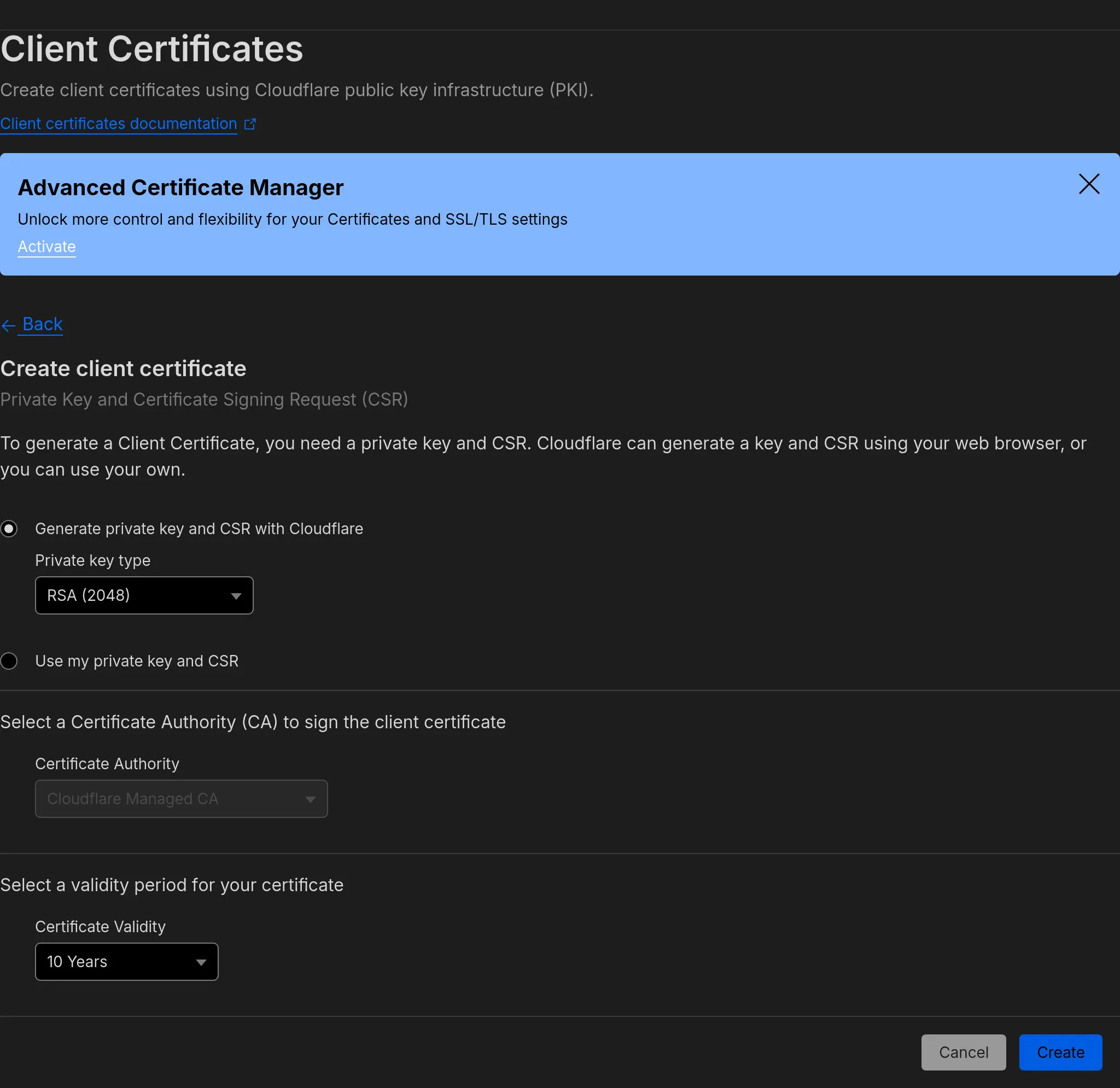Activate Advanced Certificate Manager
The height and width of the screenshot is (1088, 1120).
46,246
